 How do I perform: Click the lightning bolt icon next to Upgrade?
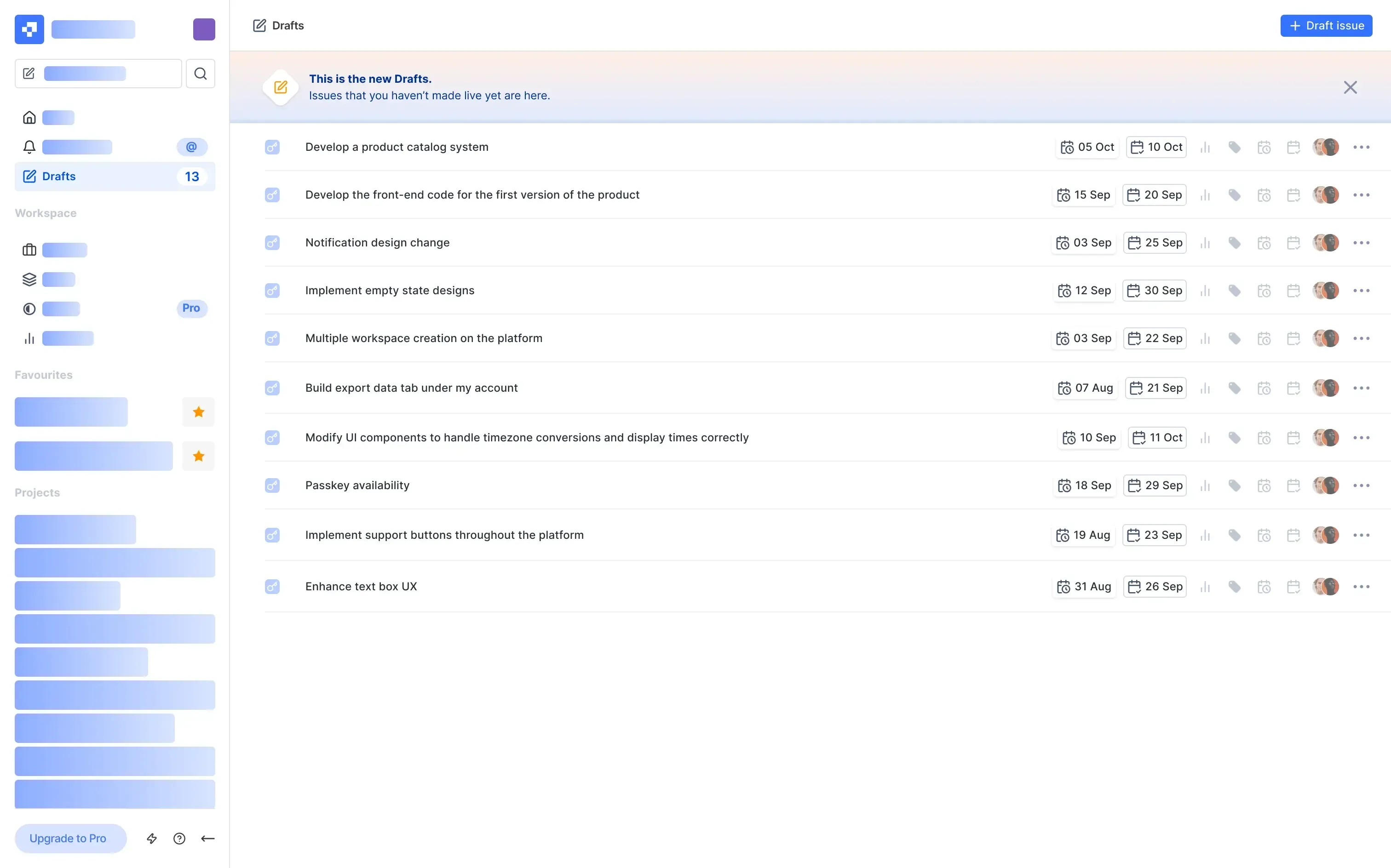[x=152, y=838]
